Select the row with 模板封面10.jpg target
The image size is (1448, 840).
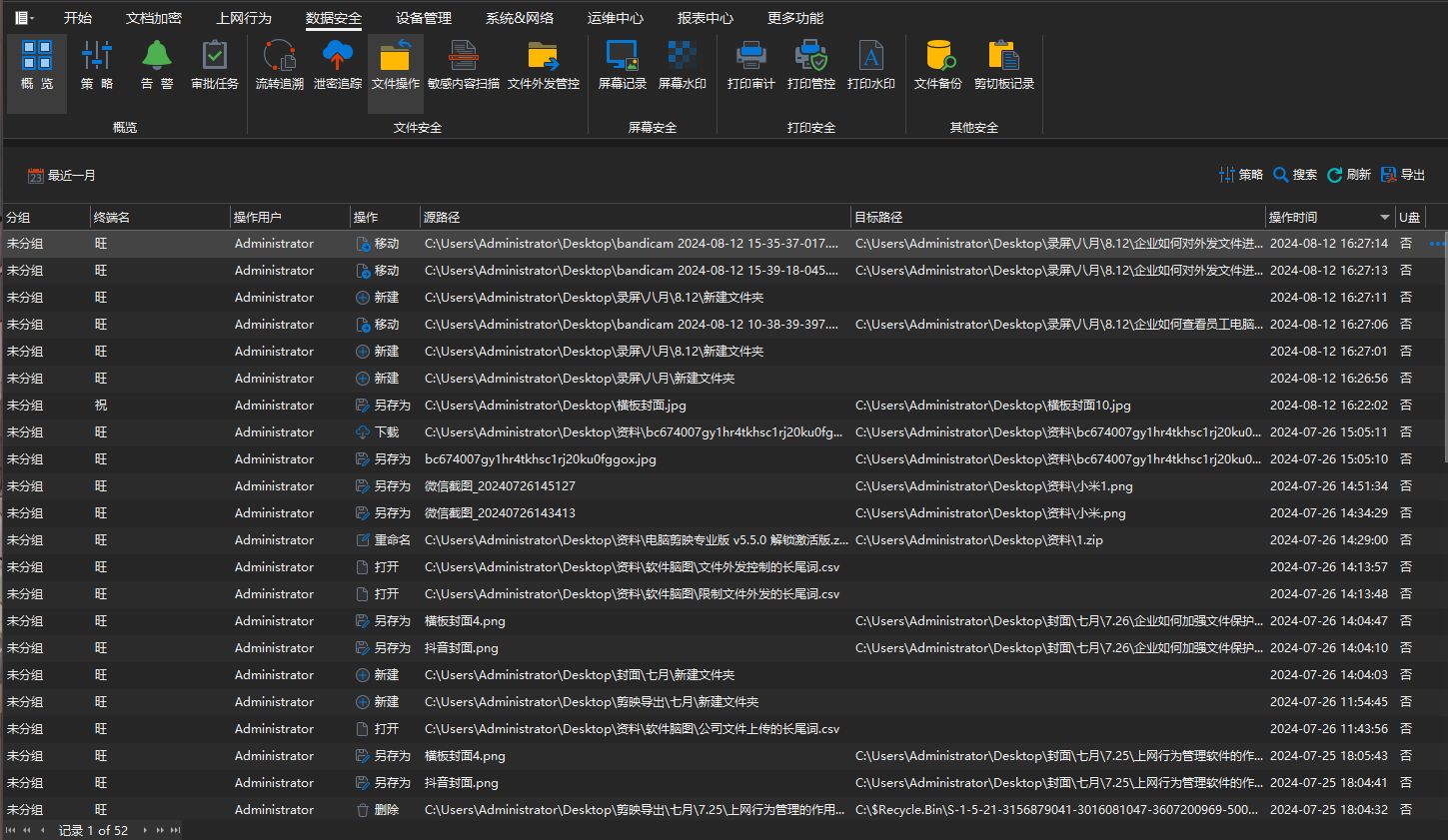tap(723, 406)
